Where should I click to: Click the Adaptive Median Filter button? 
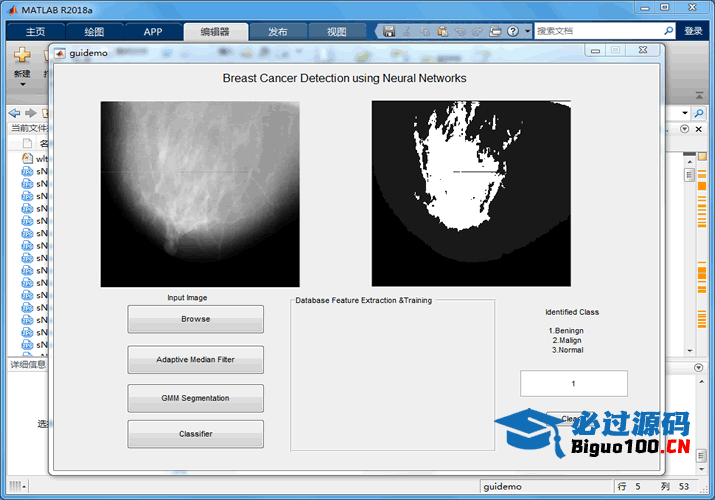point(196,360)
